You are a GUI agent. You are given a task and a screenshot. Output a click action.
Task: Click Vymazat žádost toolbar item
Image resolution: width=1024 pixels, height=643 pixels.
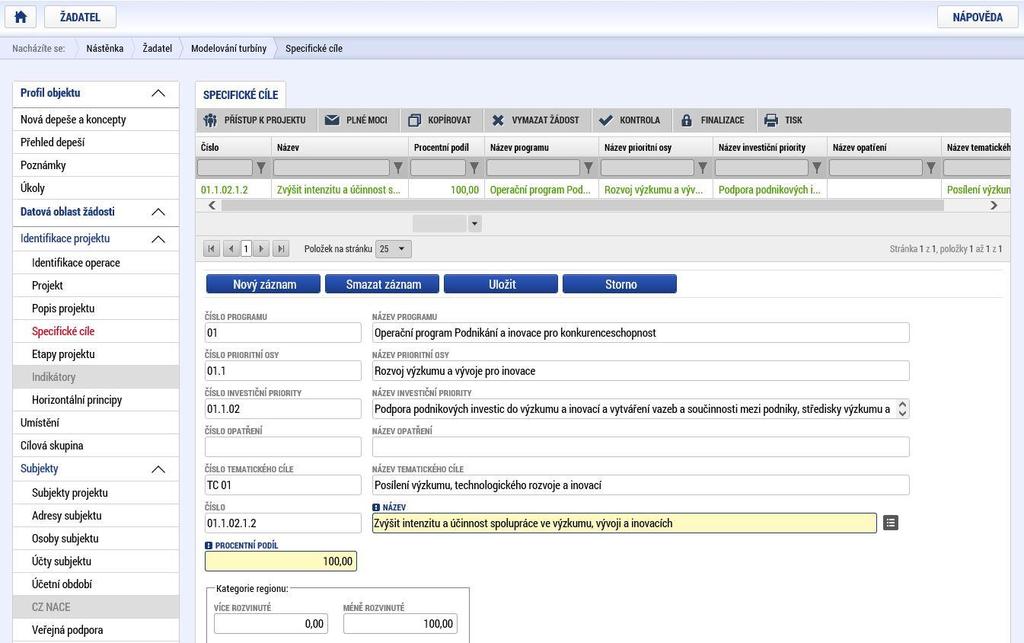[x=536, y=120]
